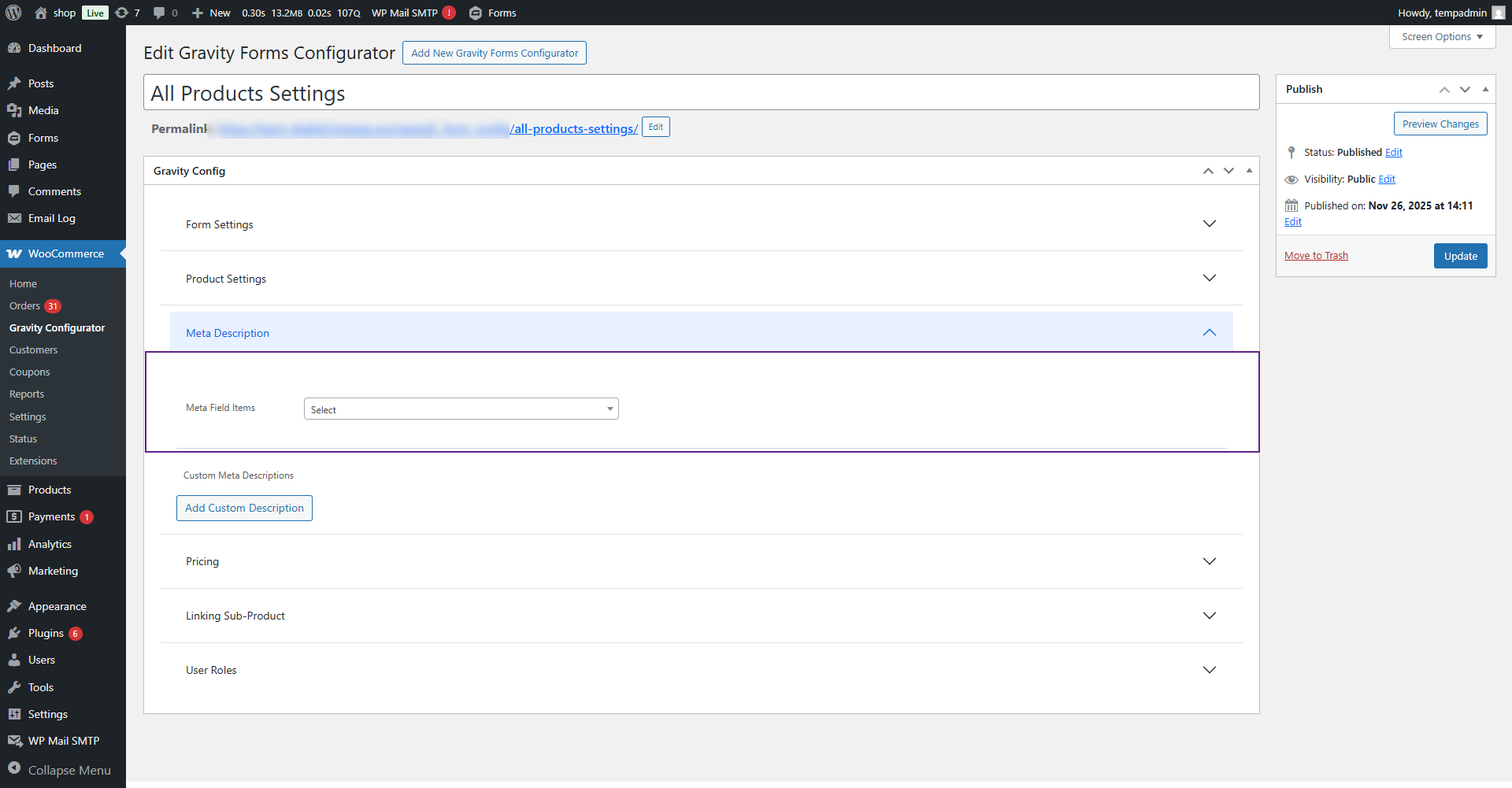Toggle the Publish panel collapse triangle

coord(1485,89)
